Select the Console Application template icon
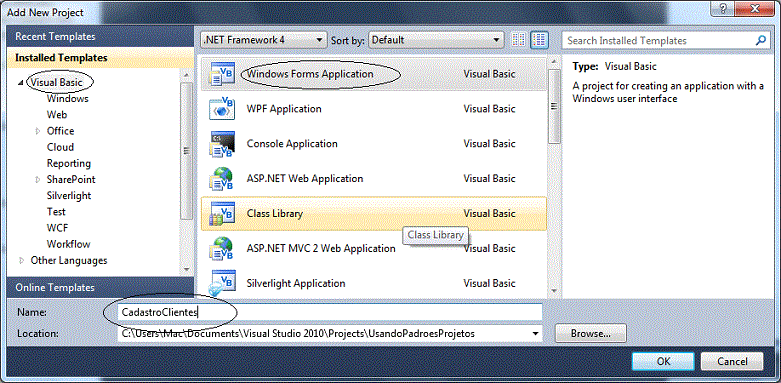This screenshot has width=781, height=383. [x=222, y=144]
